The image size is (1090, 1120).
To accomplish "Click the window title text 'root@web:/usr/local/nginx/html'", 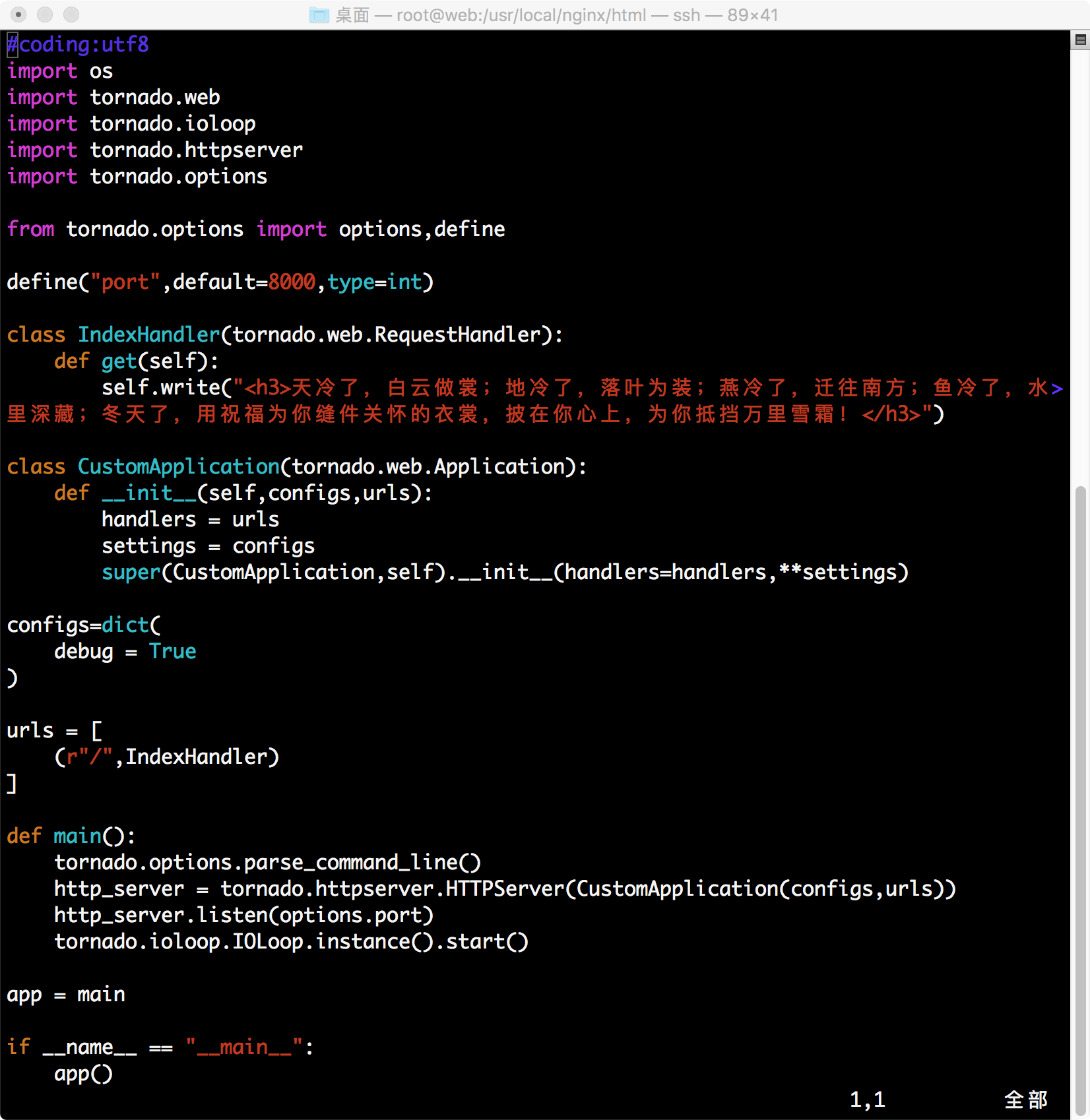I will pos(521,15).
